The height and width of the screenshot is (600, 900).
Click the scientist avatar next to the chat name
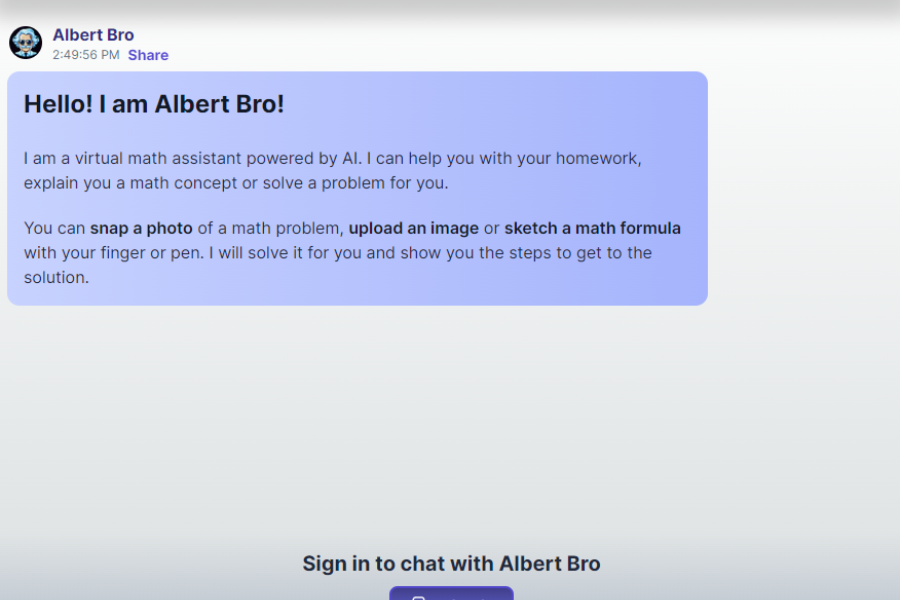(24, 42)
